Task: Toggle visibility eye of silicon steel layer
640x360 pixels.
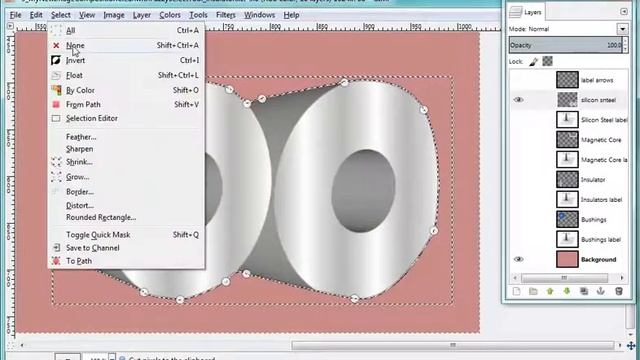Action: tap(518, 100)
